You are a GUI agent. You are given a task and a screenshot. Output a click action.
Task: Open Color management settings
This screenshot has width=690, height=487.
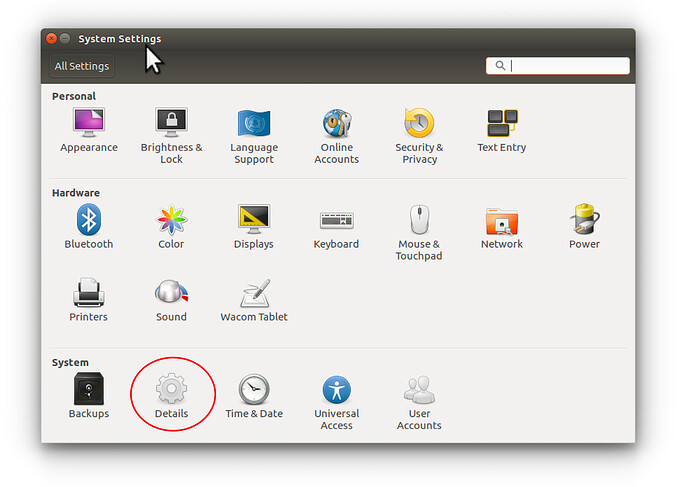pyautogui.click(x=171, y=227)
